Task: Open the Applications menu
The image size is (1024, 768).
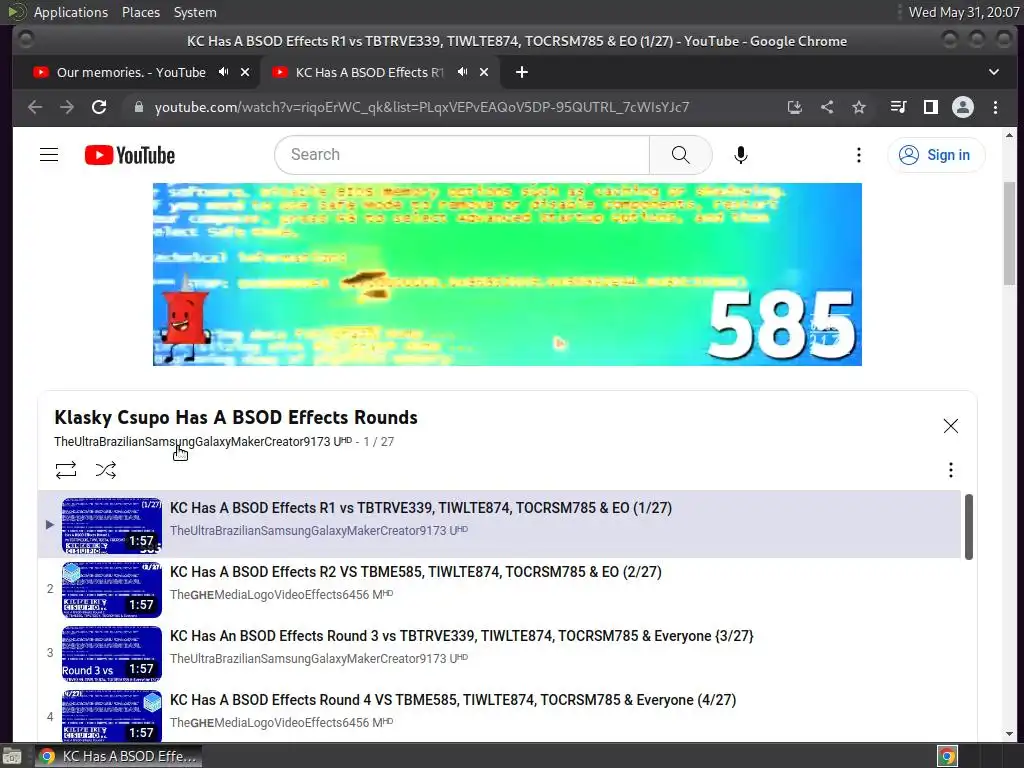Action: pyautogui.click(x=71, y=12)
